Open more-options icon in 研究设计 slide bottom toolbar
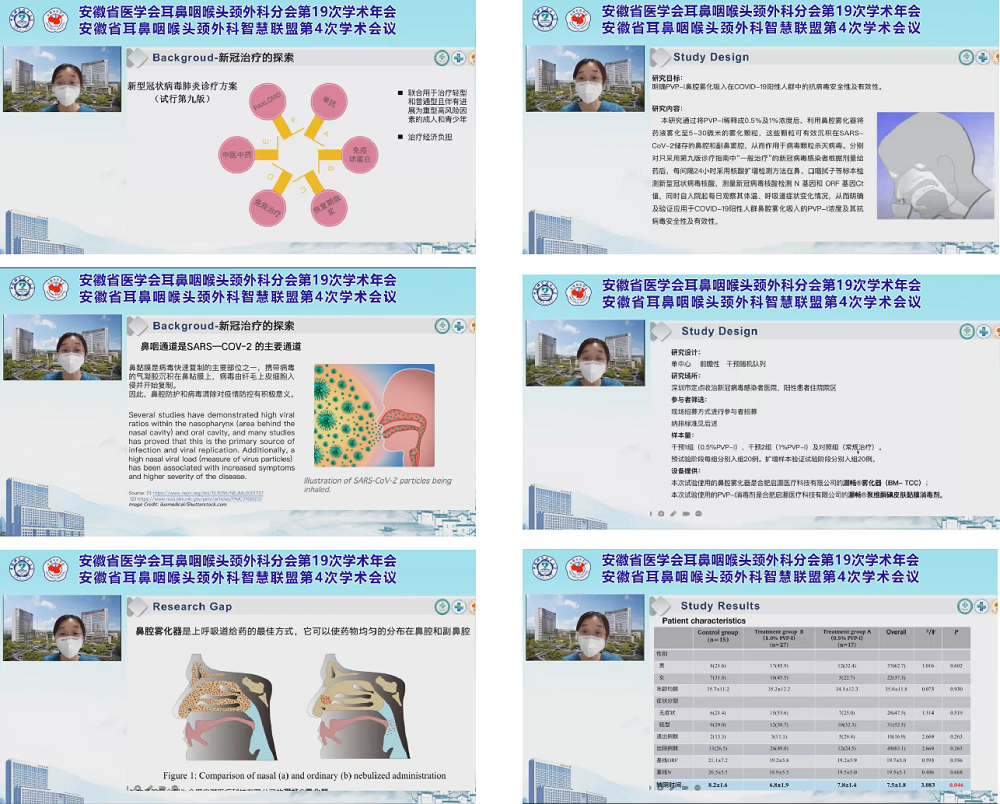This screenshot has width=1000, height=804. tap(699, 513)
